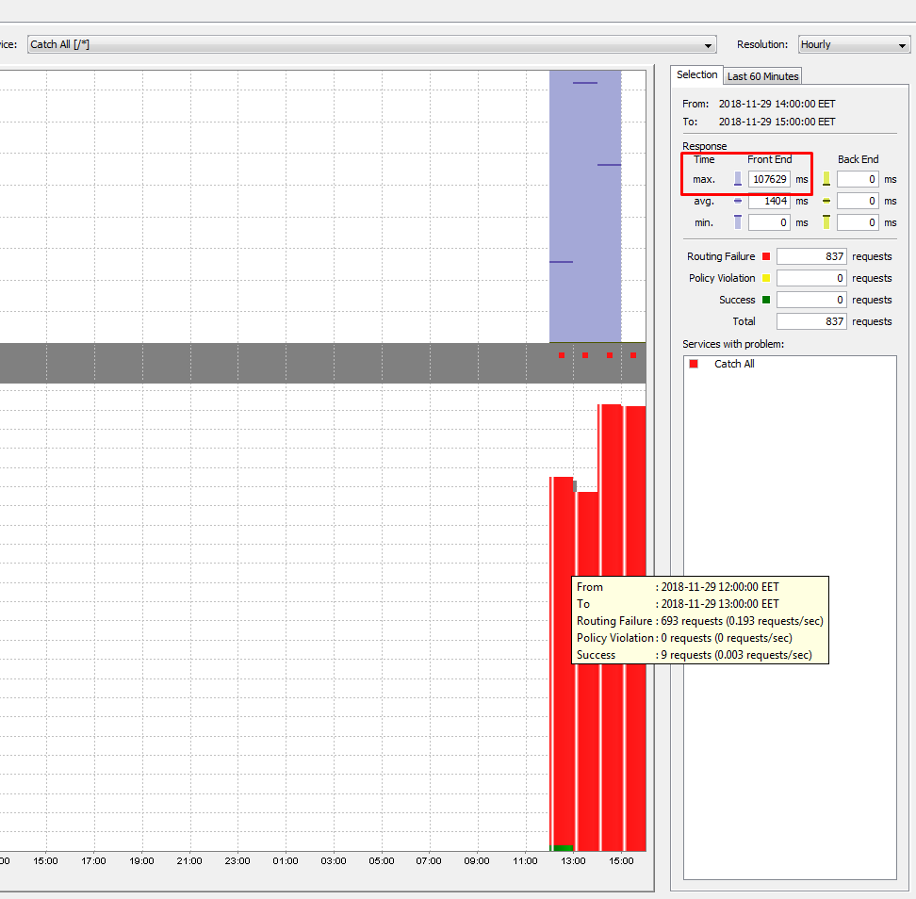
Task: Select the highlighted blue response time interval
Action: coord(585,206)
